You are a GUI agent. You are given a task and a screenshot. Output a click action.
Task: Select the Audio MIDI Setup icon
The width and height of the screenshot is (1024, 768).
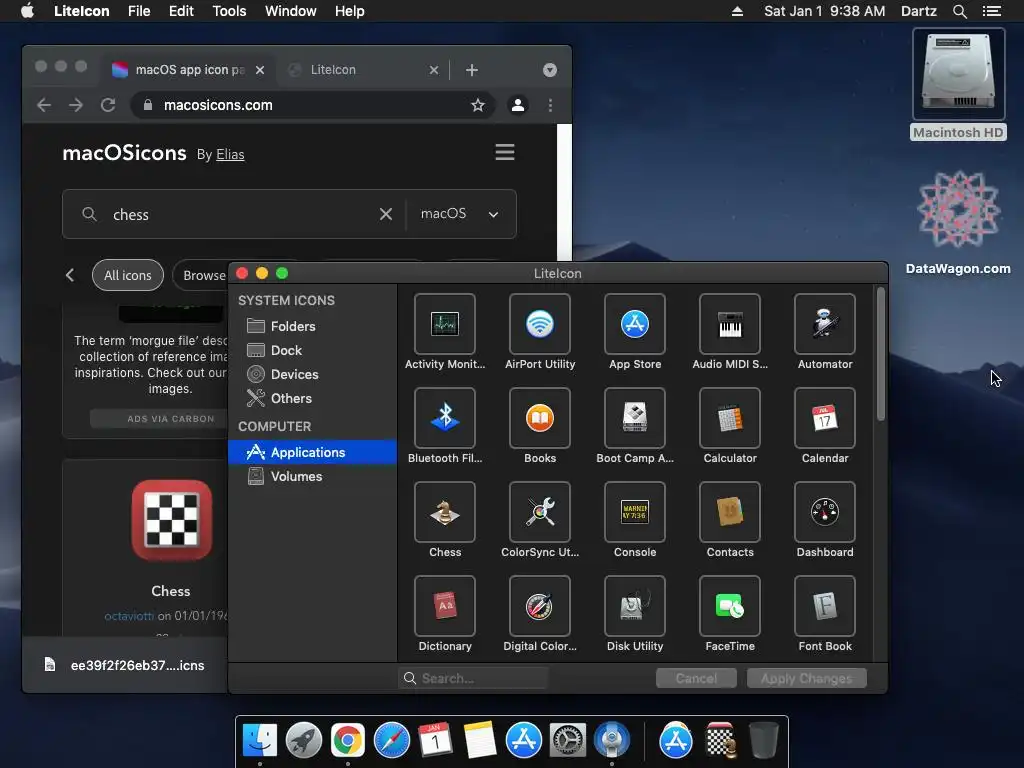pos(729,324)
